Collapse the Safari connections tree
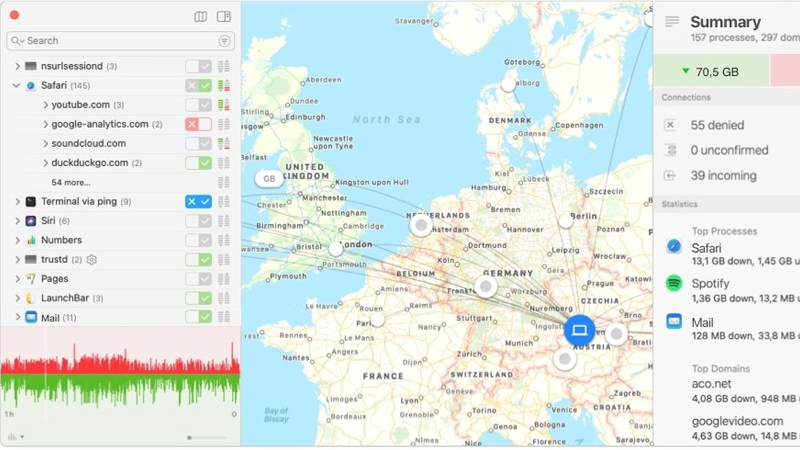Viewport: 800px width, 450px height. (x=17, y=86)
